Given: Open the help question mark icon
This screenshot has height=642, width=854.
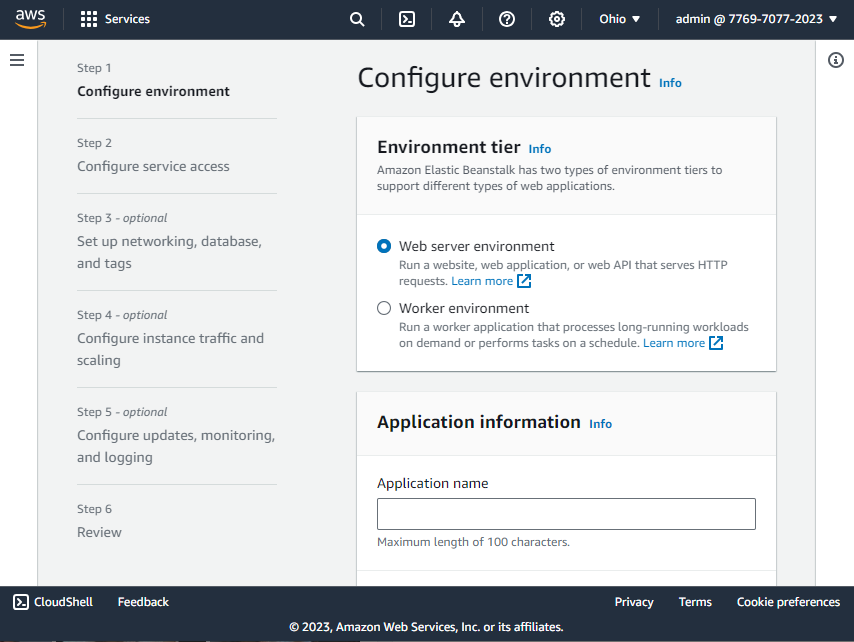Looking at the screenshot, I should click(x=507, y=20).
